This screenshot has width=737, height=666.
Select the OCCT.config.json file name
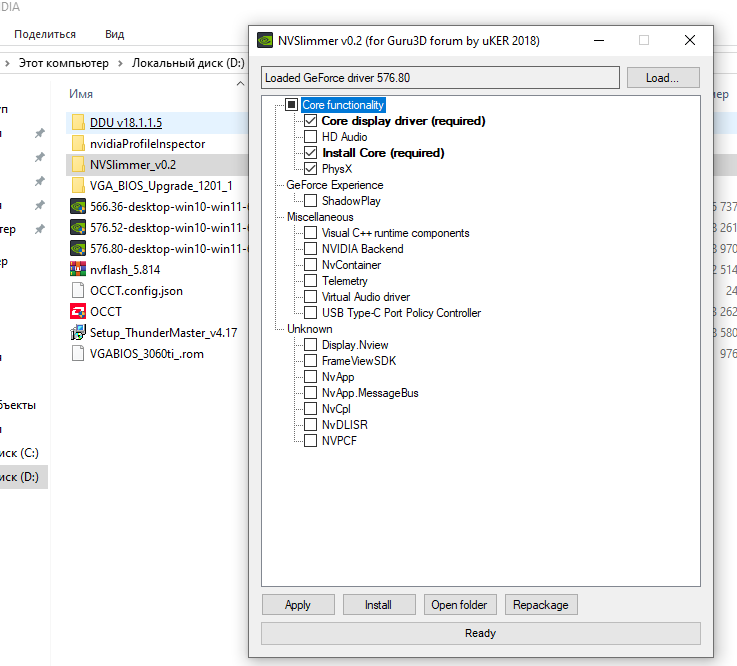[x=136, y=291]
